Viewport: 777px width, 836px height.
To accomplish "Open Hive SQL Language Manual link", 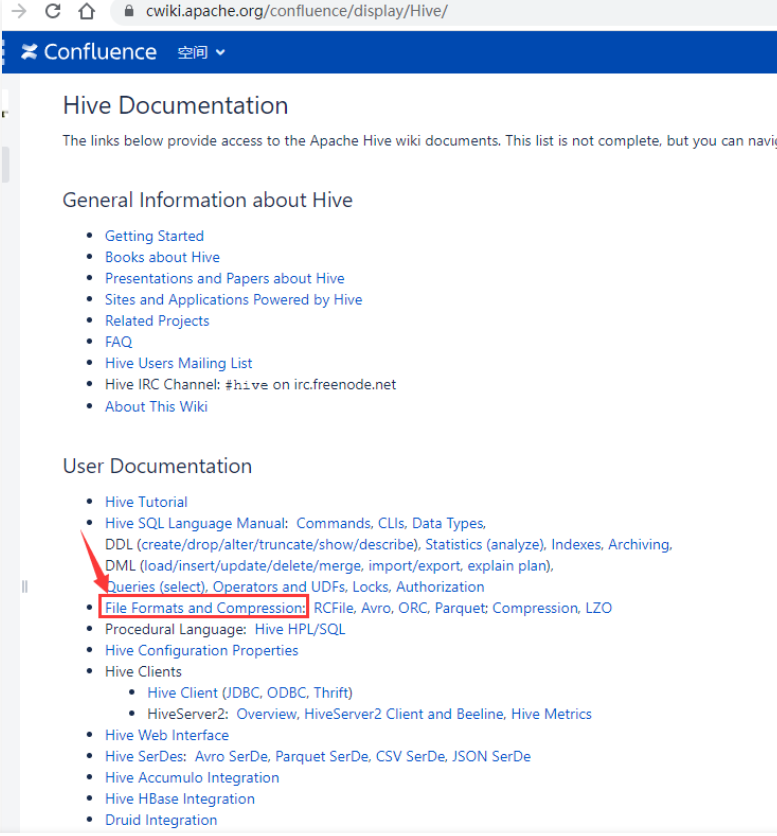I will coord(196,524).
